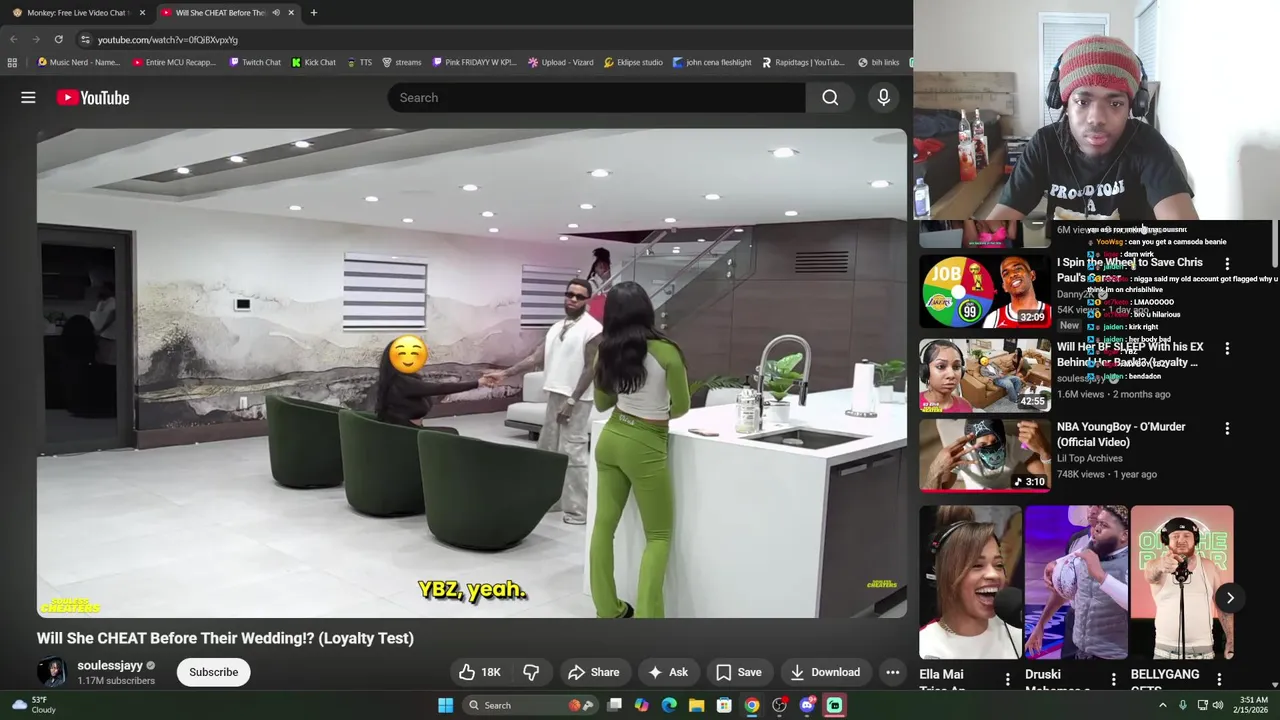The image size is (1280, 720).
Task: Open options for Druski short
Action: (x=1113, y=679)
